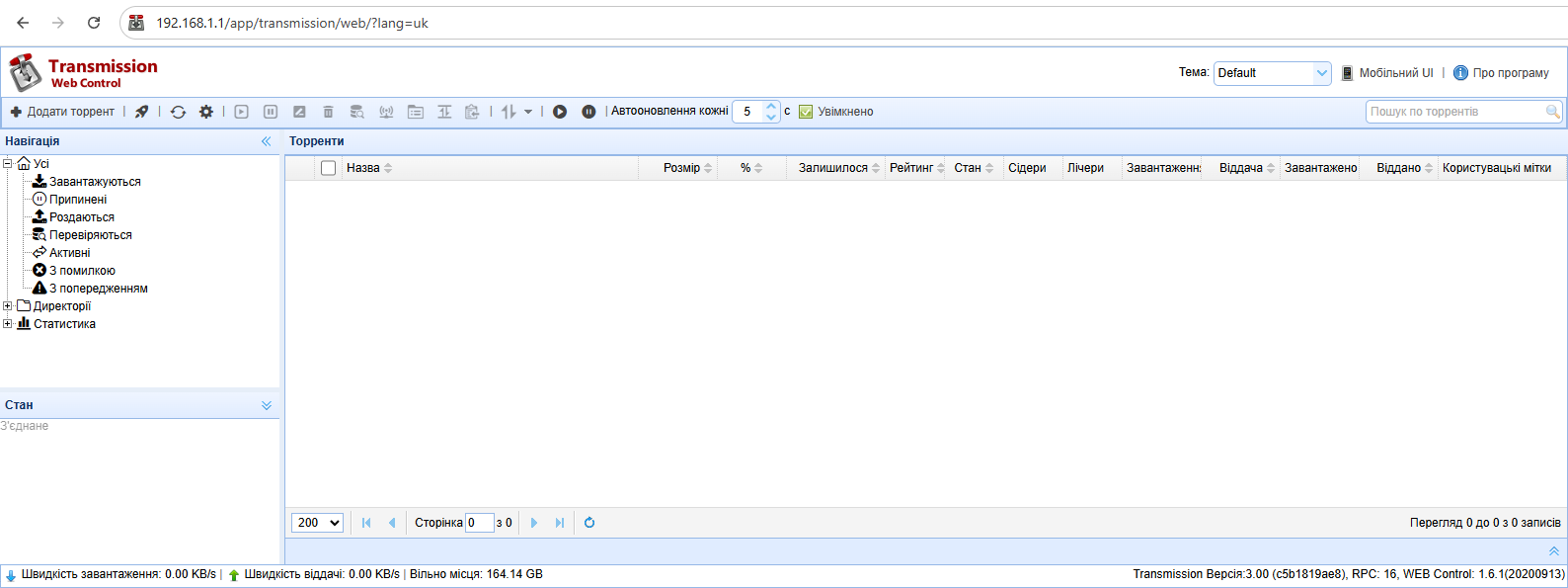Screen dimensions: 1568x588
Task: Click the outlined pause-selected icon
Action: pos(271,112)
